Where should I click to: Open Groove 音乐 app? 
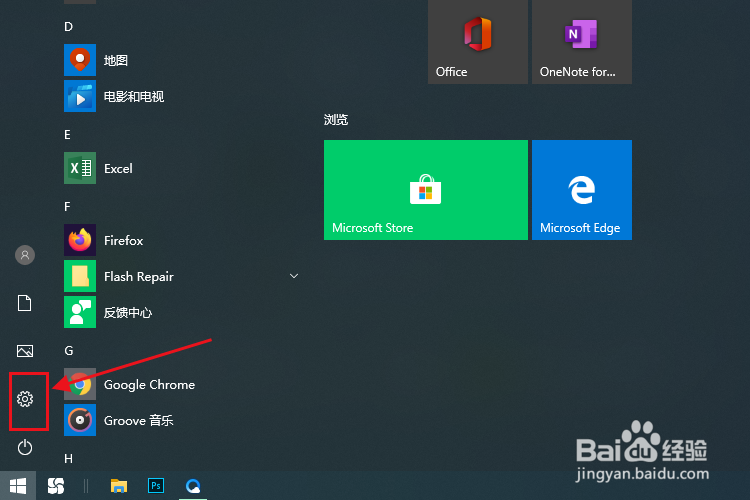(181, 420)
